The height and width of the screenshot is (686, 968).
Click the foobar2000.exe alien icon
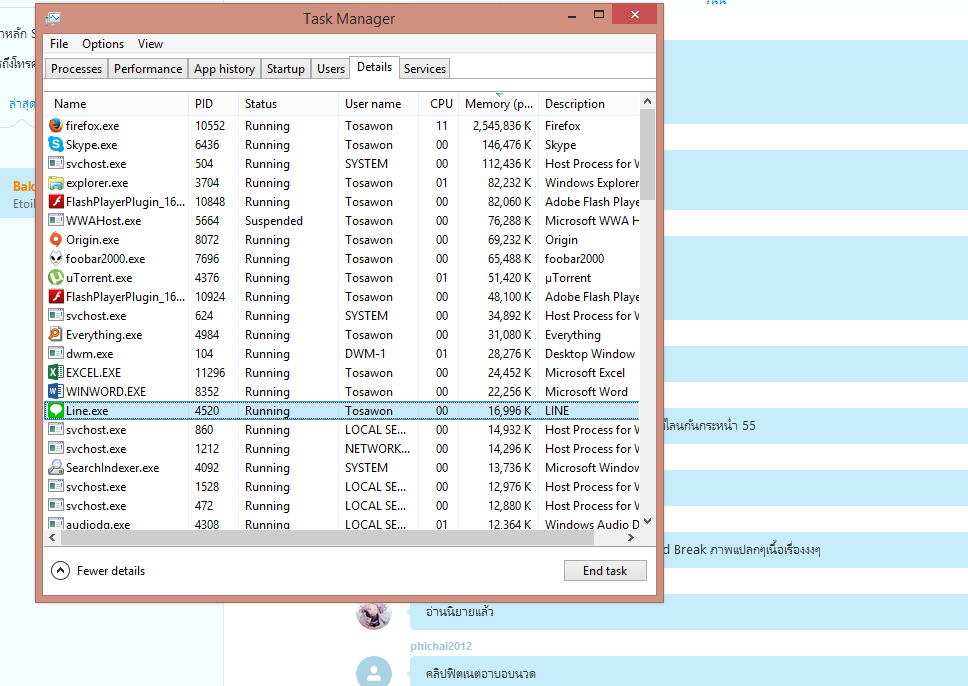click(x=56, y=259)
